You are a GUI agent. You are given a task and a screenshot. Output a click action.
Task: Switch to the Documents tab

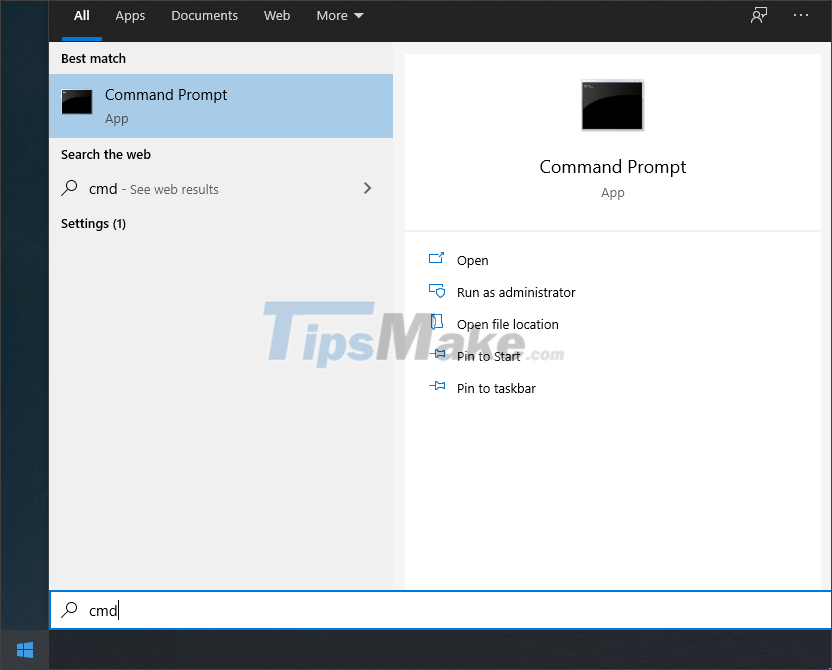coord(204,15)
